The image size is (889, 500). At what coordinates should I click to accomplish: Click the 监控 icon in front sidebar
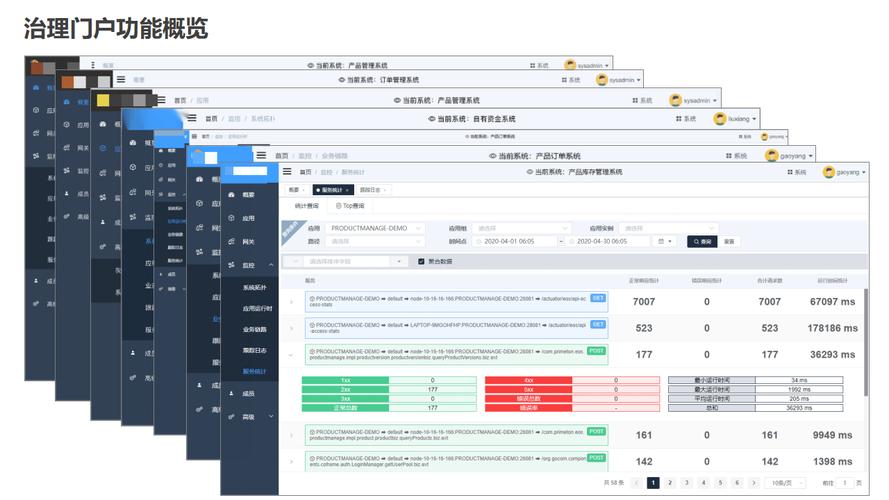pos(231,265)
